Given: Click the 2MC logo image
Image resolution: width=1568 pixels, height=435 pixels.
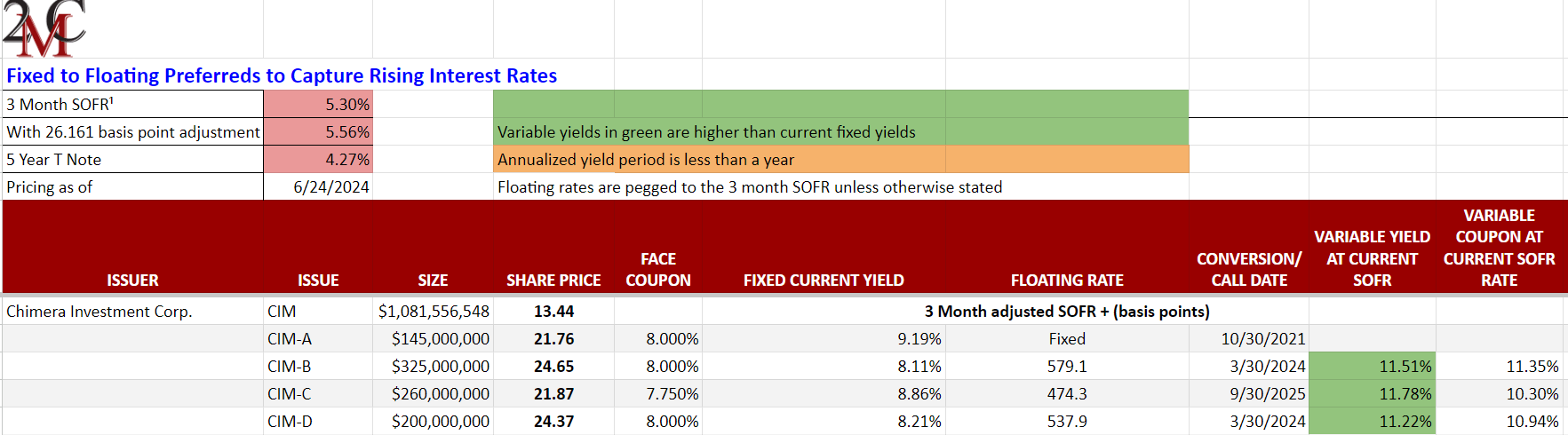Looking at the screenshot, I should click(x=44, y=28).
